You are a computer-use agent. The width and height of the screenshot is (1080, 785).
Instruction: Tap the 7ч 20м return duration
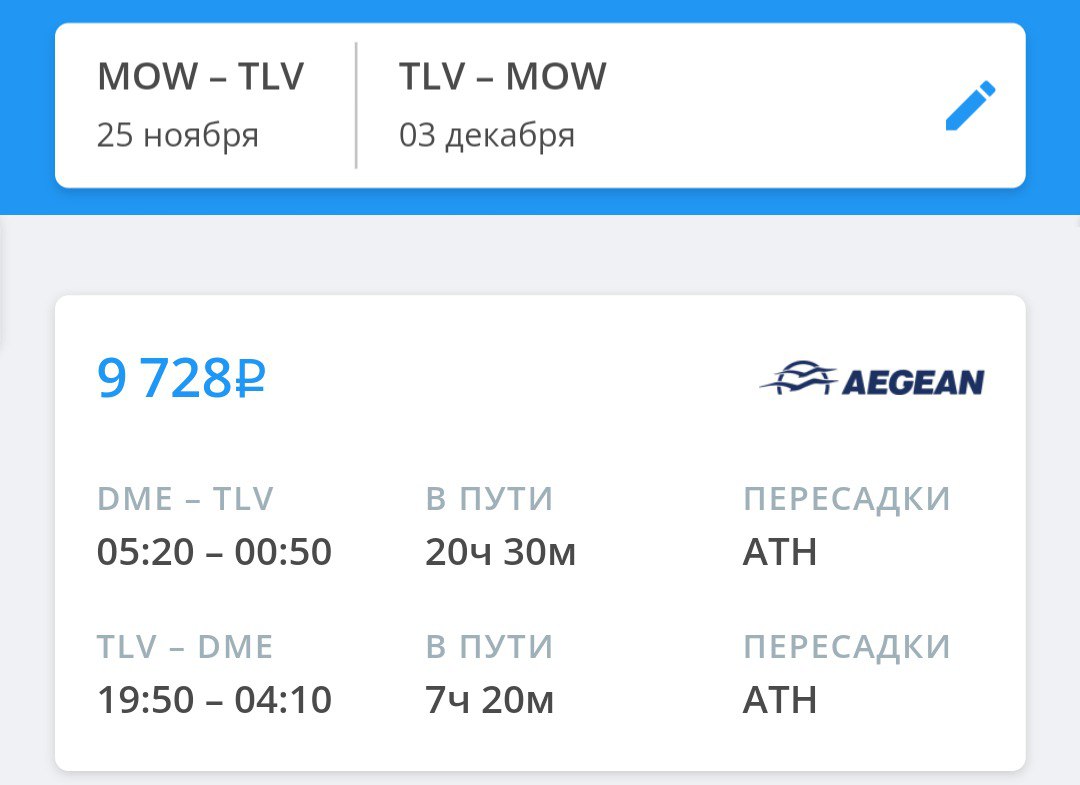pos(489,700)
